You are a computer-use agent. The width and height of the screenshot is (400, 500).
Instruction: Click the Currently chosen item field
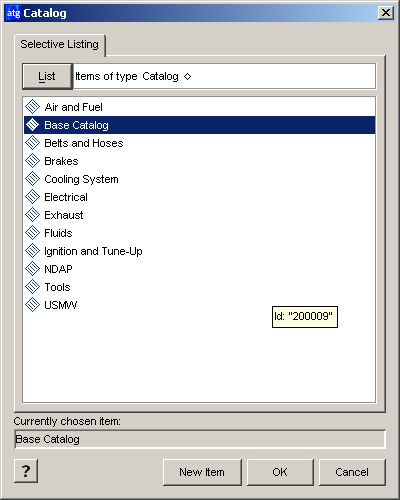tap(200, 439)
